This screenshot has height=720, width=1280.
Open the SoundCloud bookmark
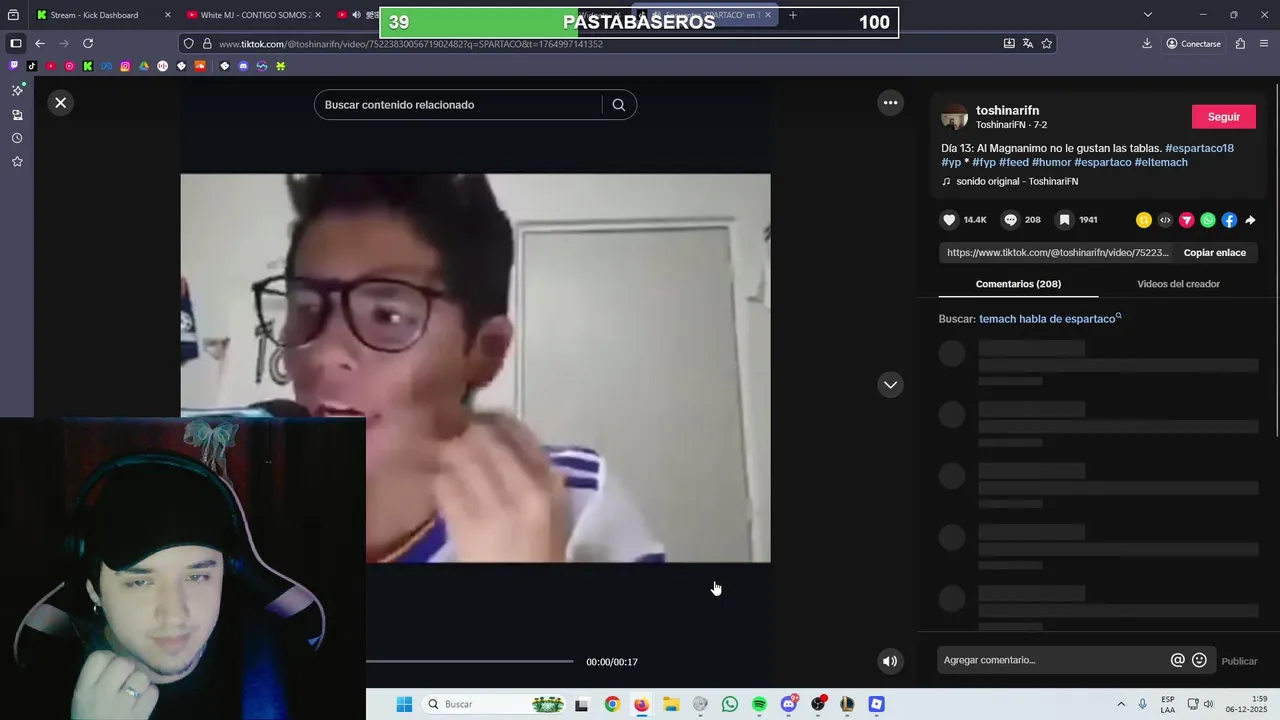pyautogui.click(x=200, y=66)
